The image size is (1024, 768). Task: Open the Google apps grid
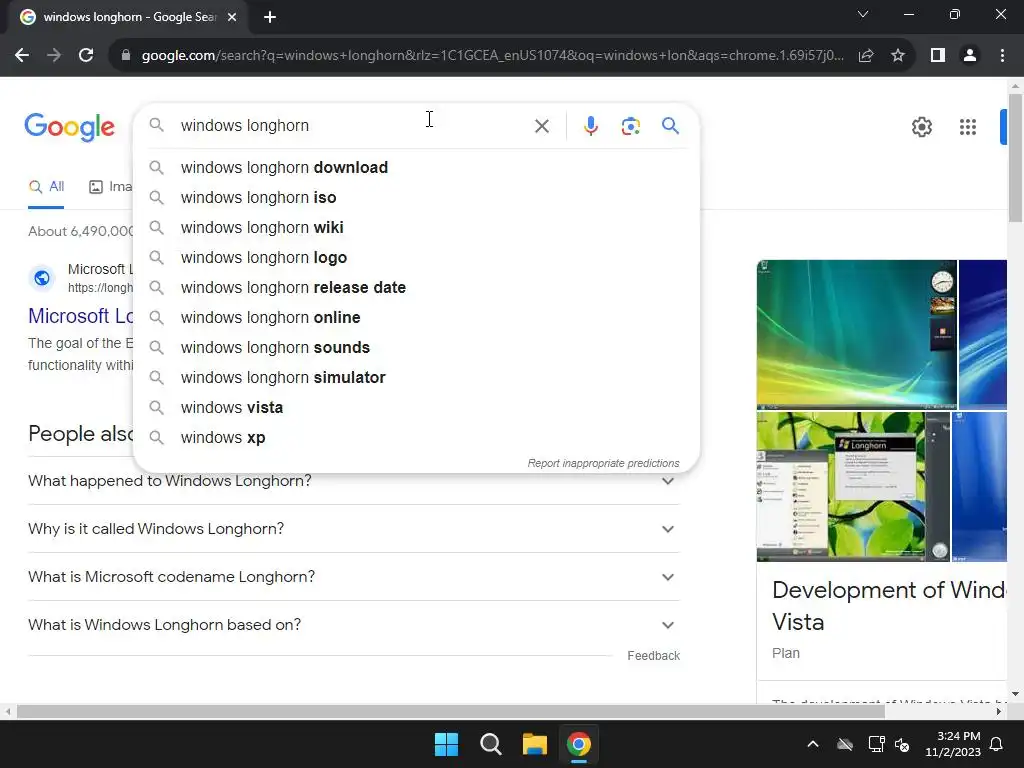968,127
